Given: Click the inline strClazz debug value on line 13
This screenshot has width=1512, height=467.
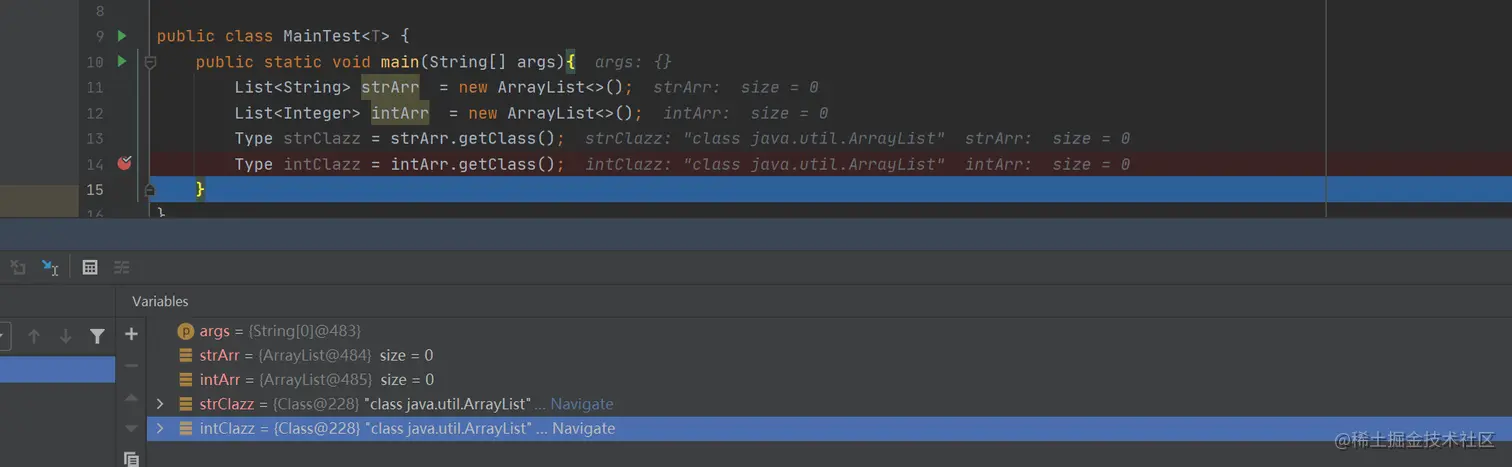Looking at the screenshot, I should click(x=765, y=138).
